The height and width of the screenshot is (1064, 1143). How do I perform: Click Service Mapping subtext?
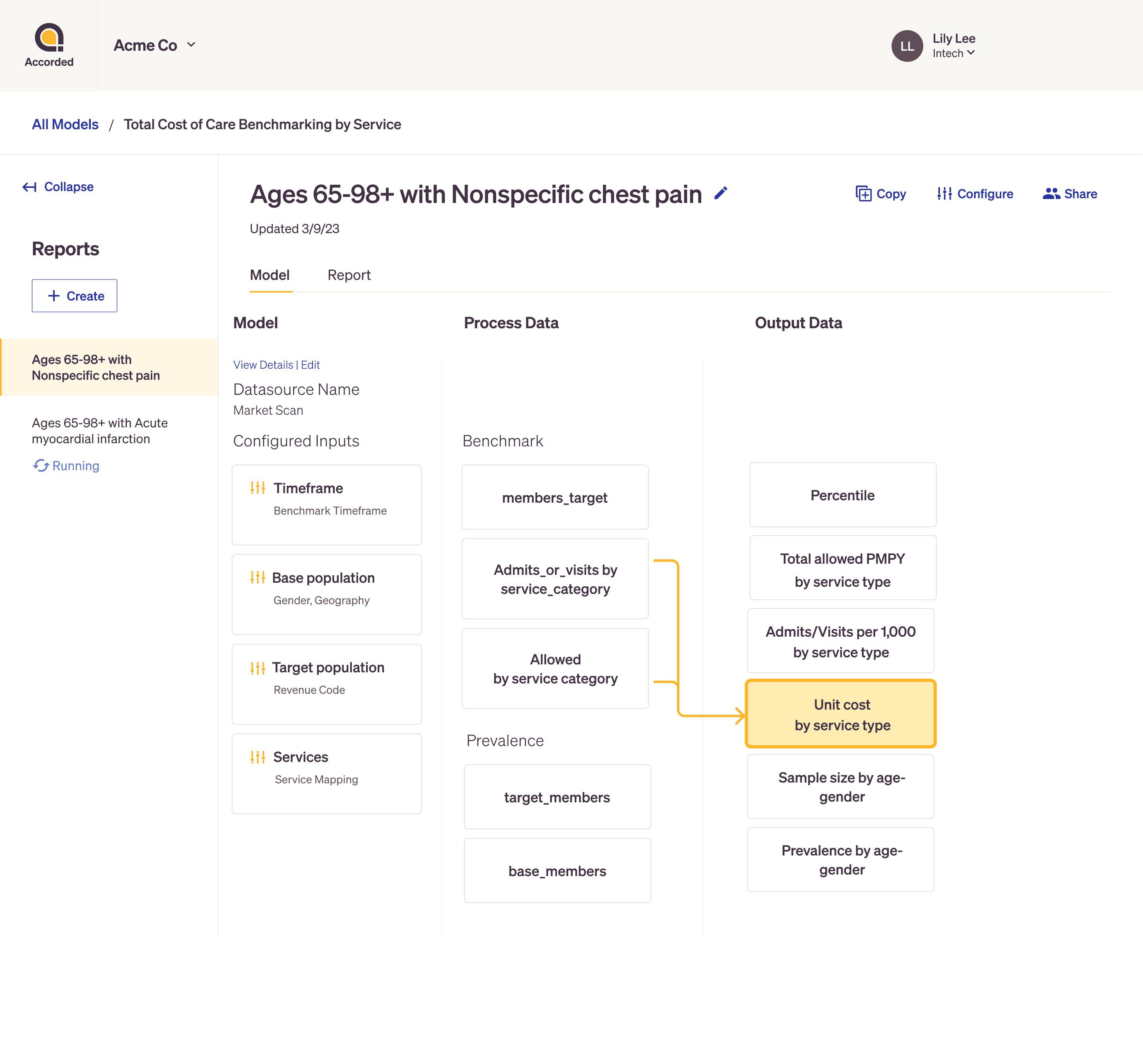click(316, 779)
